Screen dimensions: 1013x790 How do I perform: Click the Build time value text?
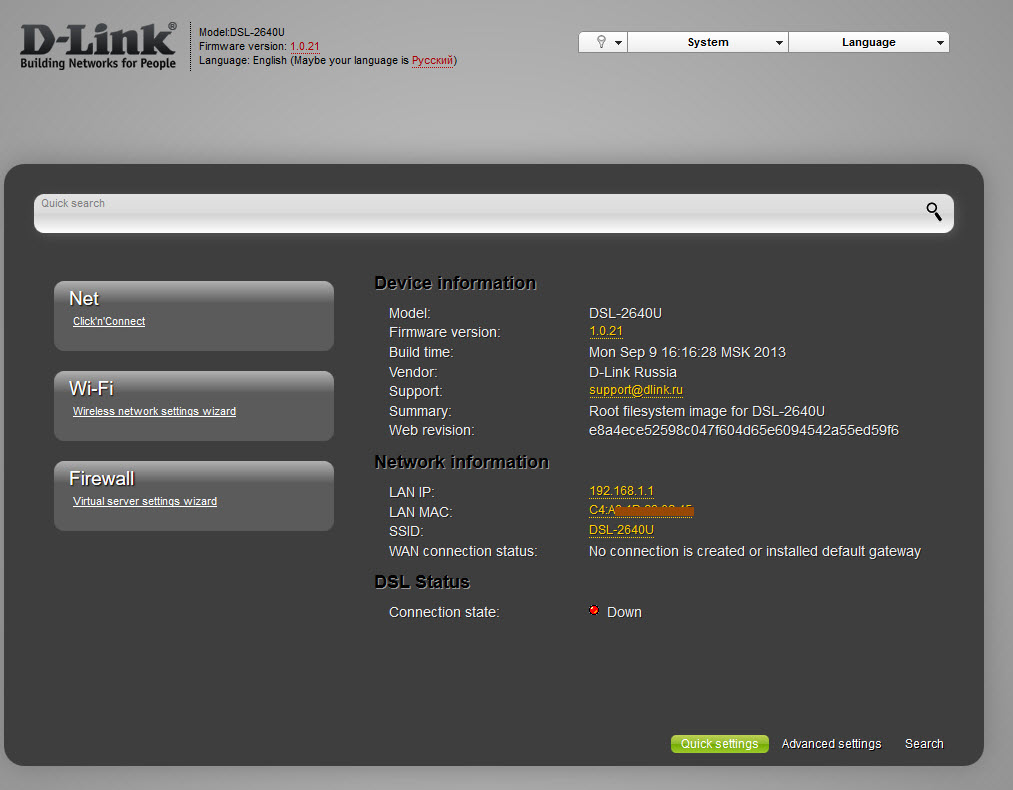[687, 352]
